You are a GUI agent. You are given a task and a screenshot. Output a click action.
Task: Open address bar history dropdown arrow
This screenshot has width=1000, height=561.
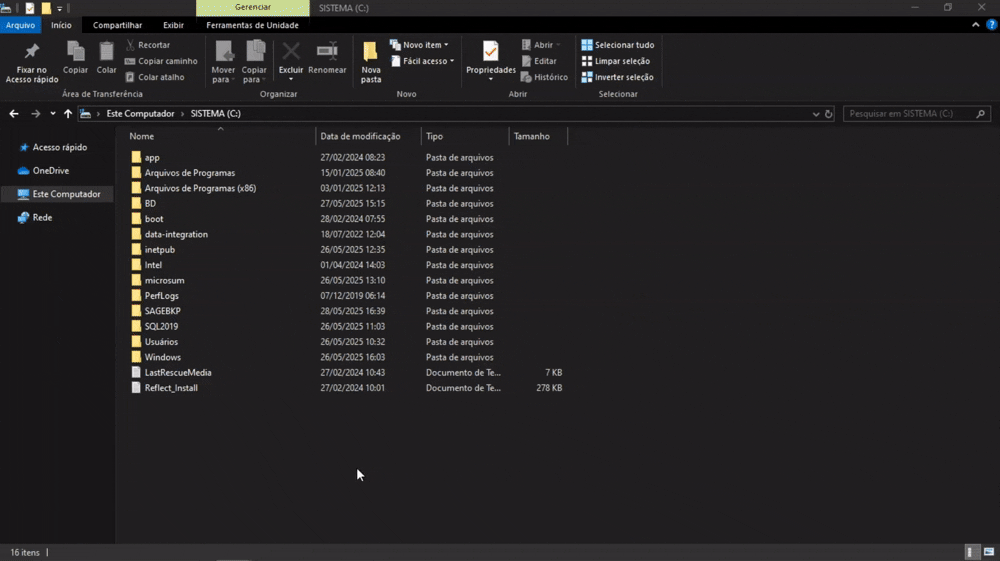[x=816, y=114]
